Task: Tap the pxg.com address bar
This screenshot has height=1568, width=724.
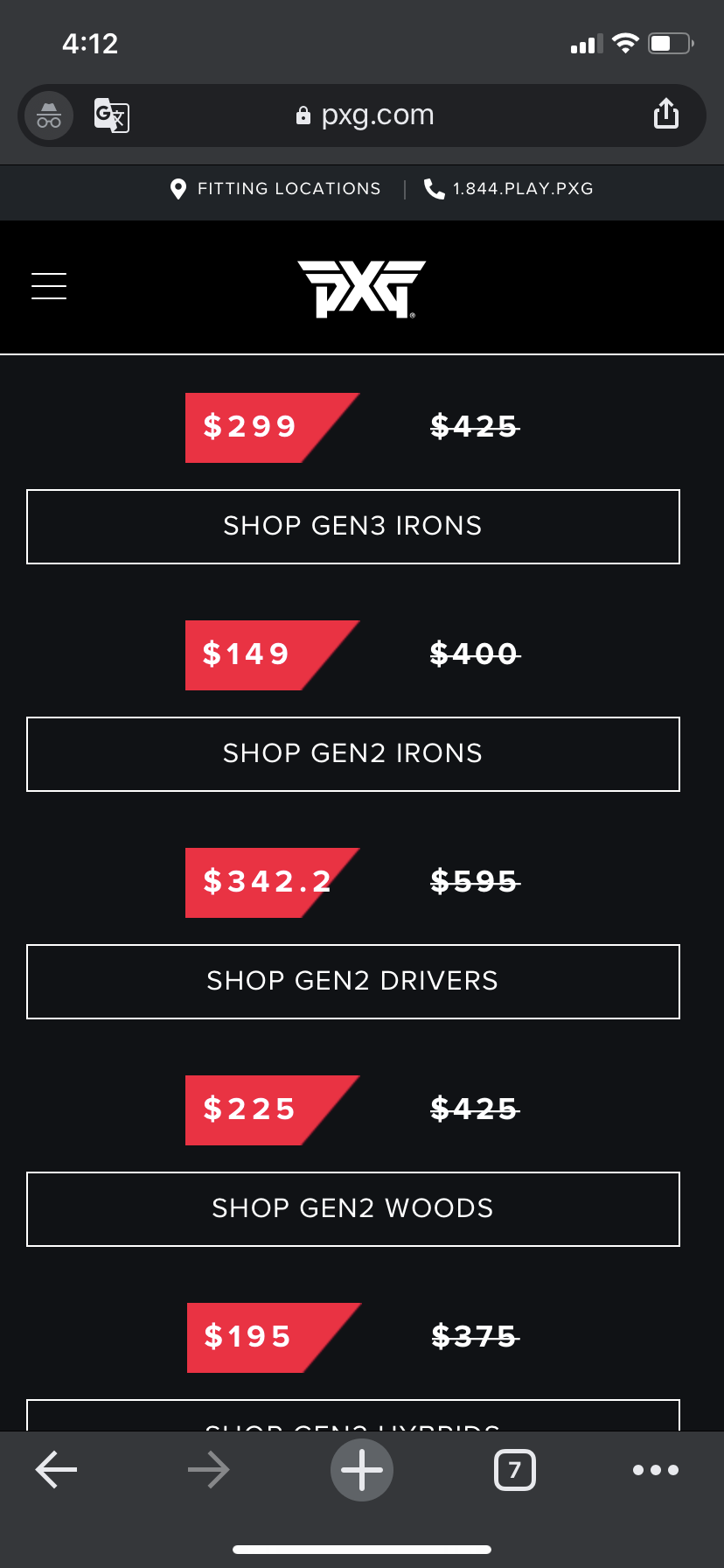Action: tap(376, 115)
